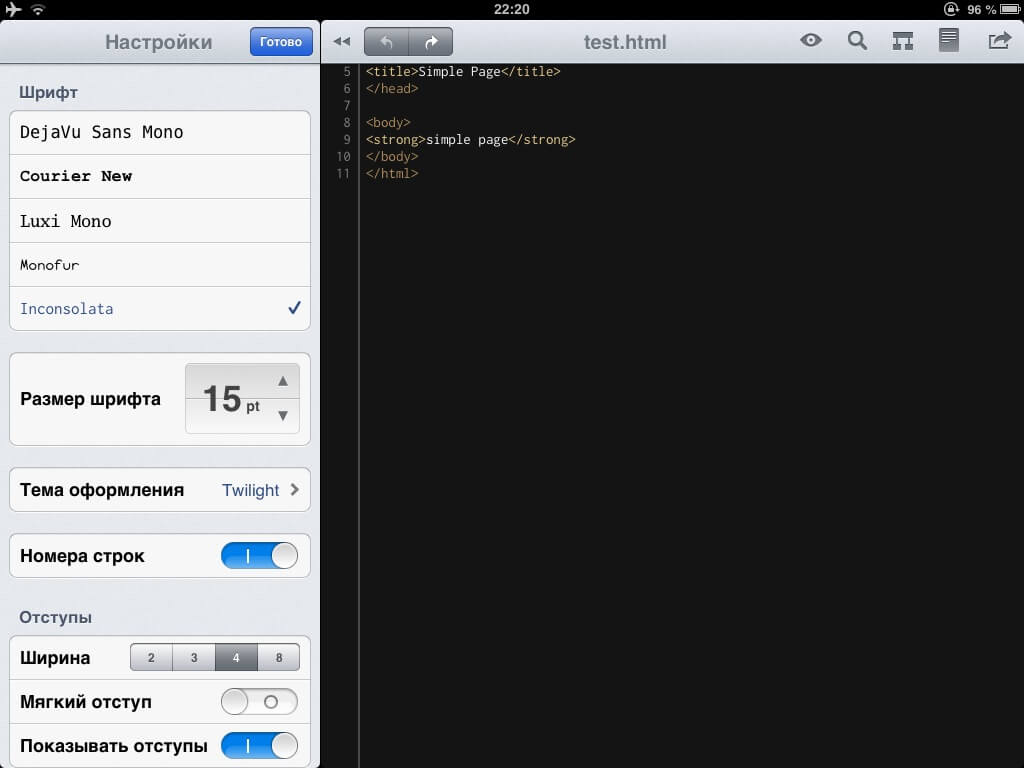Select Inconsolata font

(160, 308)
